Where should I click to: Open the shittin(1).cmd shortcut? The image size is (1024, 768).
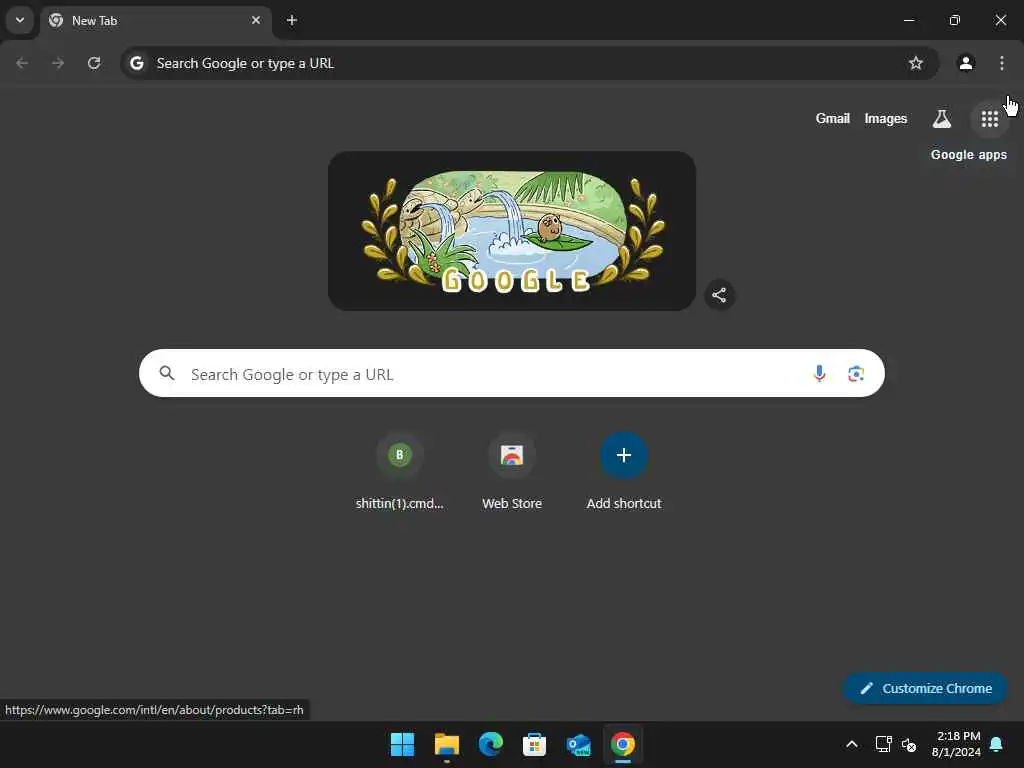coord(400,472)
